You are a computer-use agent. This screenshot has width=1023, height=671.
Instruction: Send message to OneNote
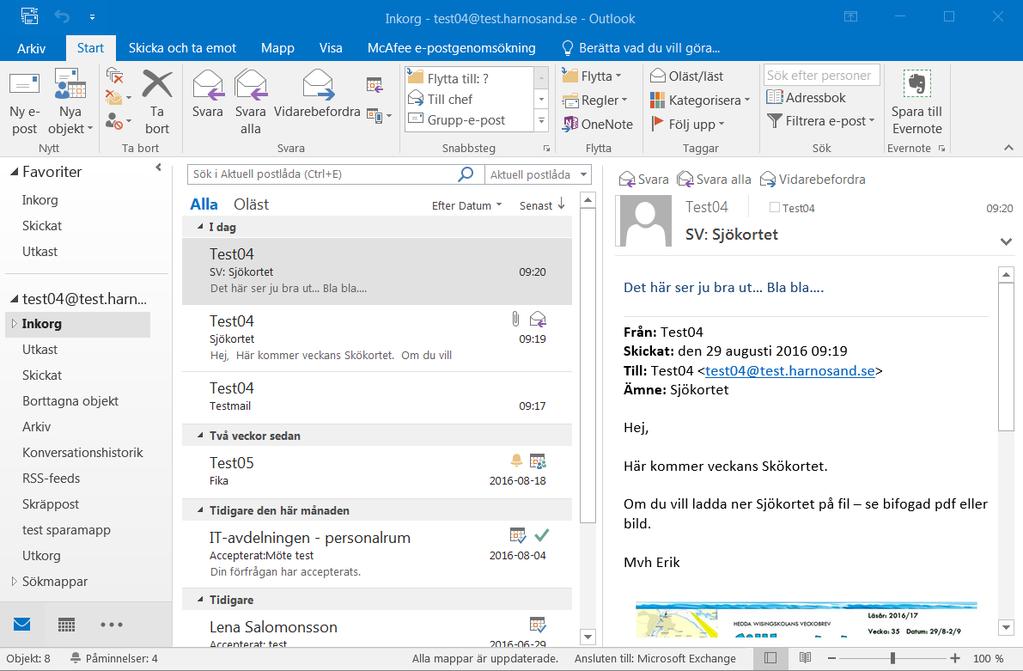[598, 124]
